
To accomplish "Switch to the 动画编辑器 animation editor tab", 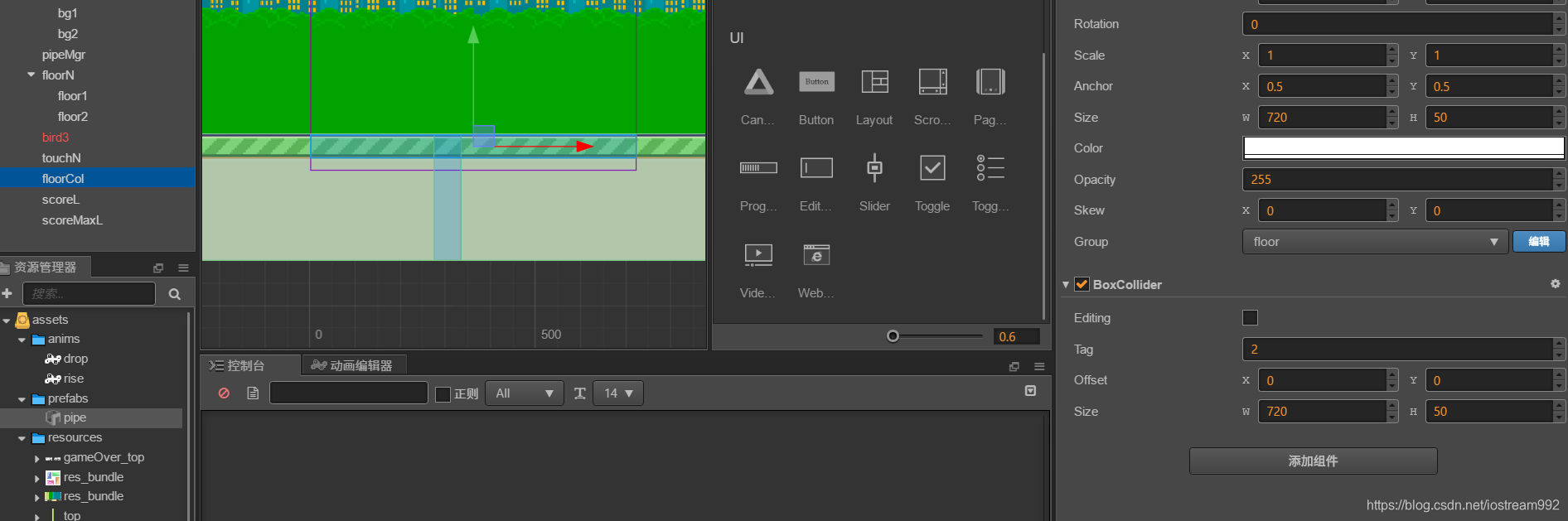I will [353, 365].
